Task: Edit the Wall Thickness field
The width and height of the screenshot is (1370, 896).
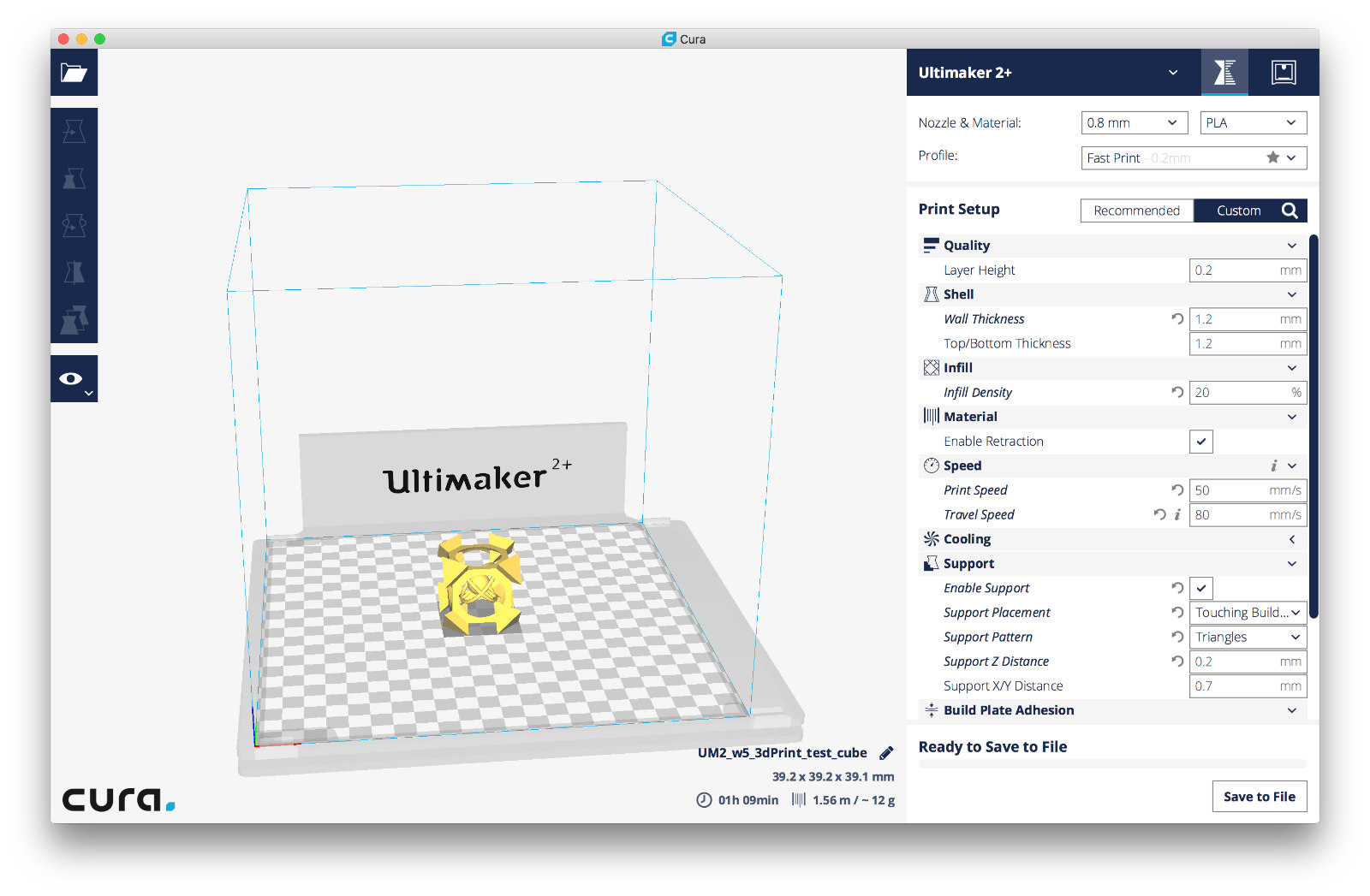Action: [1248, 319]
